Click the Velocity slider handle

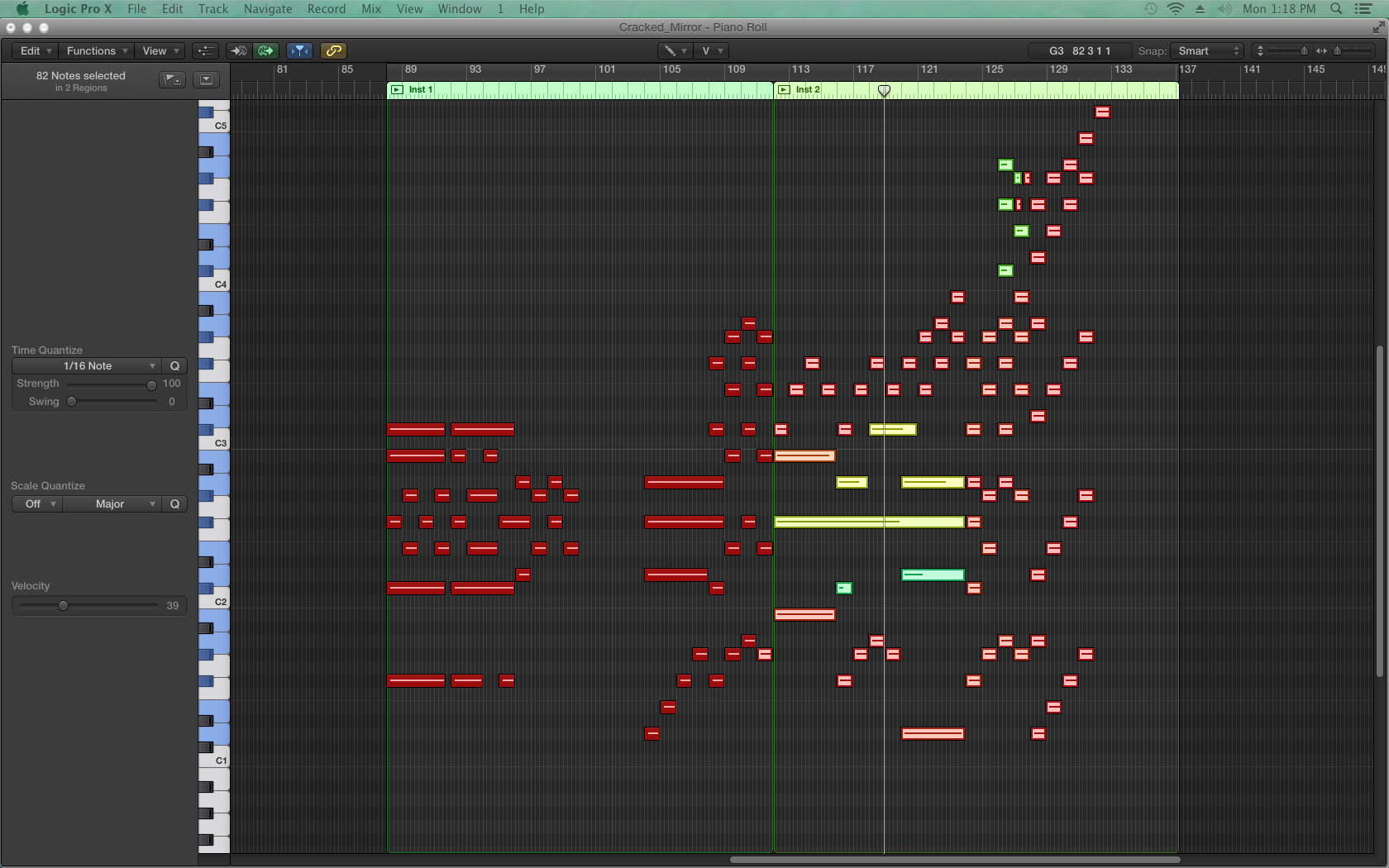(63, 606)
